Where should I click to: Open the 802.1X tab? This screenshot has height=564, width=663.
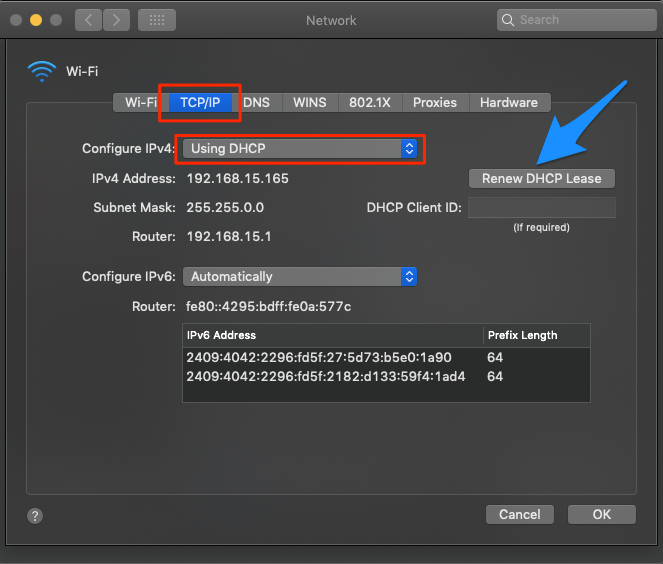click(x=370, y=103)
